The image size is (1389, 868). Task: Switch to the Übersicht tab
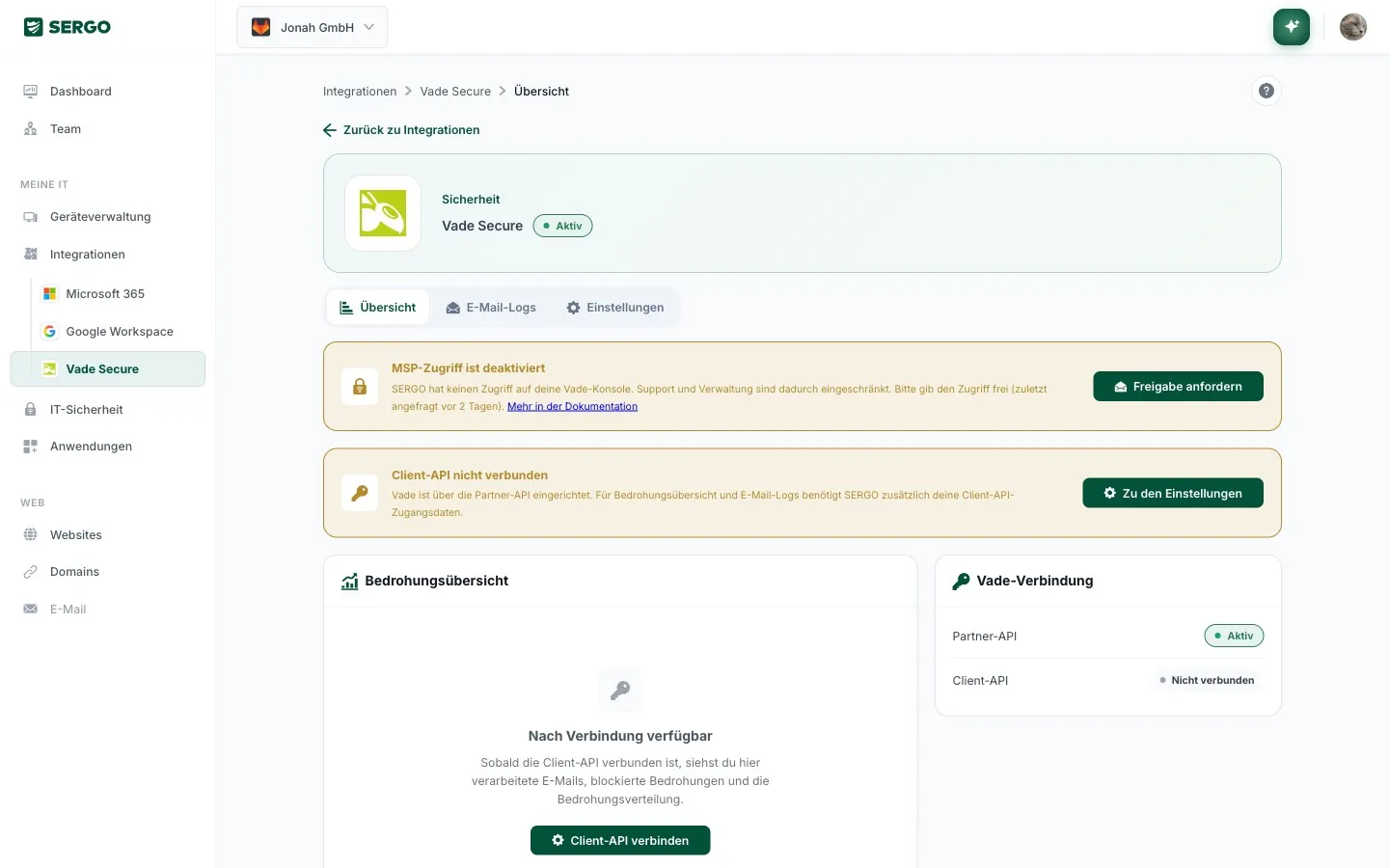[x=378, y=308]
